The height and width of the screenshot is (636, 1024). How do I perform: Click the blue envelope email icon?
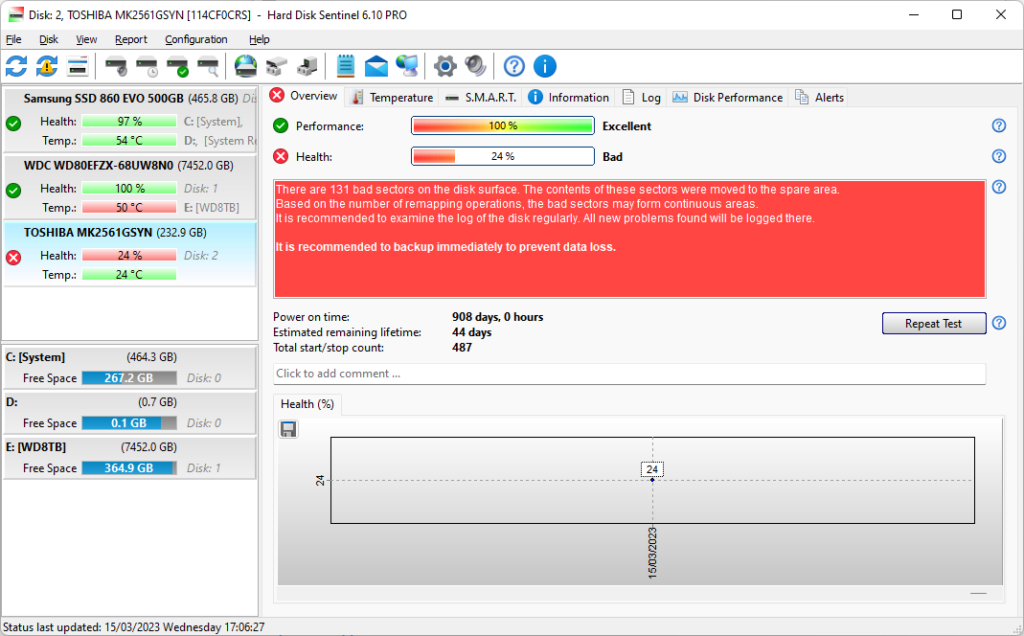[x=376, y=66]
